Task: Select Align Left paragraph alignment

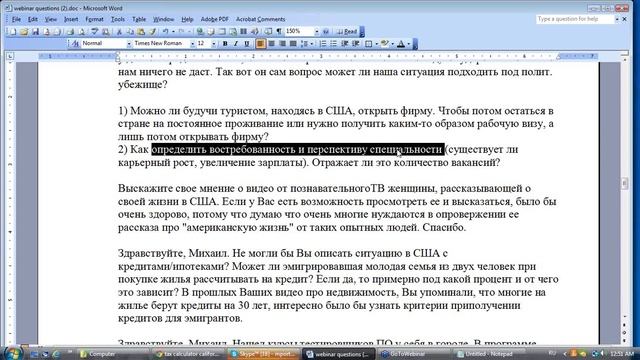Action: [x=260, y=43]
